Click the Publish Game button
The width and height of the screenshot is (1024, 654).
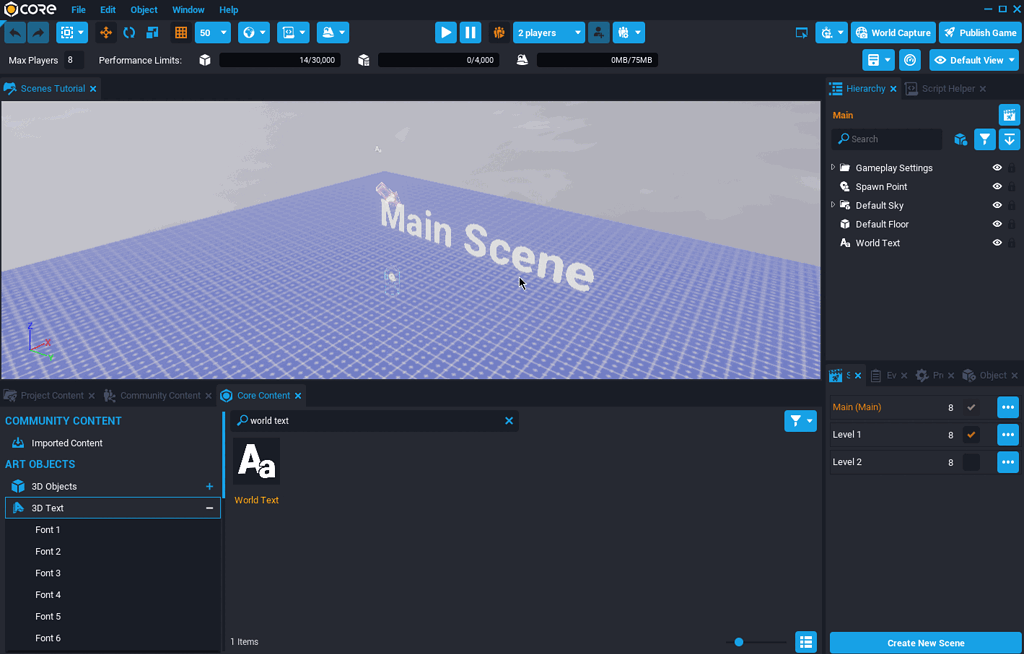979,32
